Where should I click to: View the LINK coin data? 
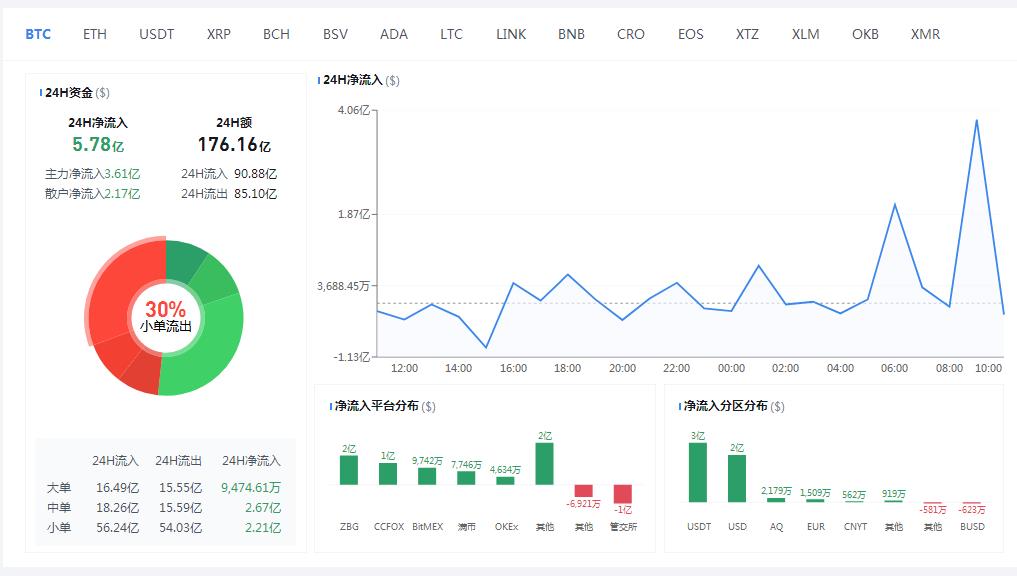510,33
